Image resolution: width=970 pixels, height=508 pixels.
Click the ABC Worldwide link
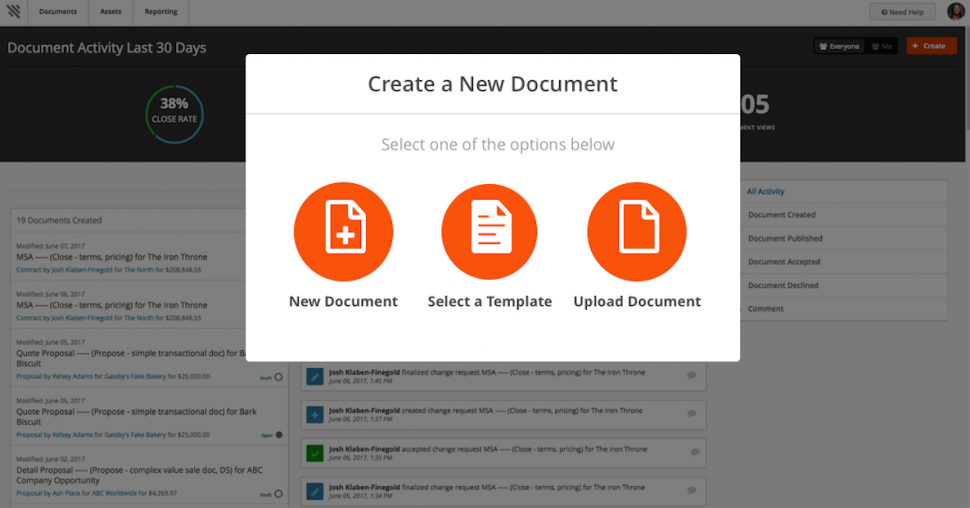coord(114,494)
